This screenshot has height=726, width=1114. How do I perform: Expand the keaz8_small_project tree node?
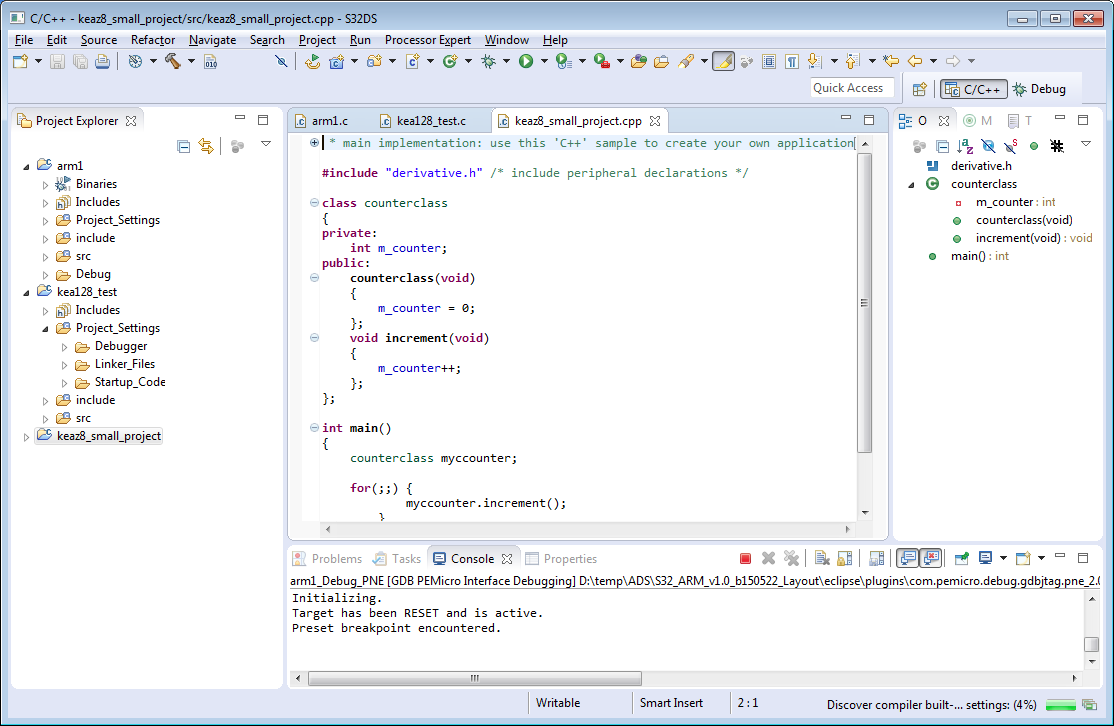tap(27, 437)
